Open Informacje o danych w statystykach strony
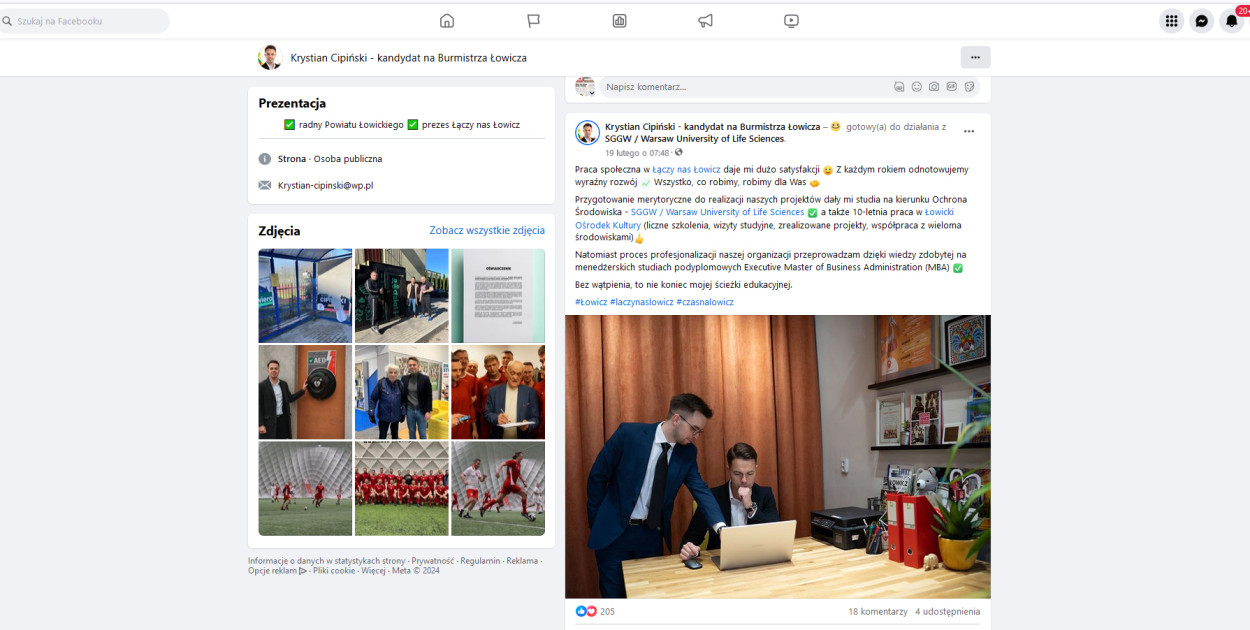This screenshot has height=630, width=1250. click(x=326, y=561)
